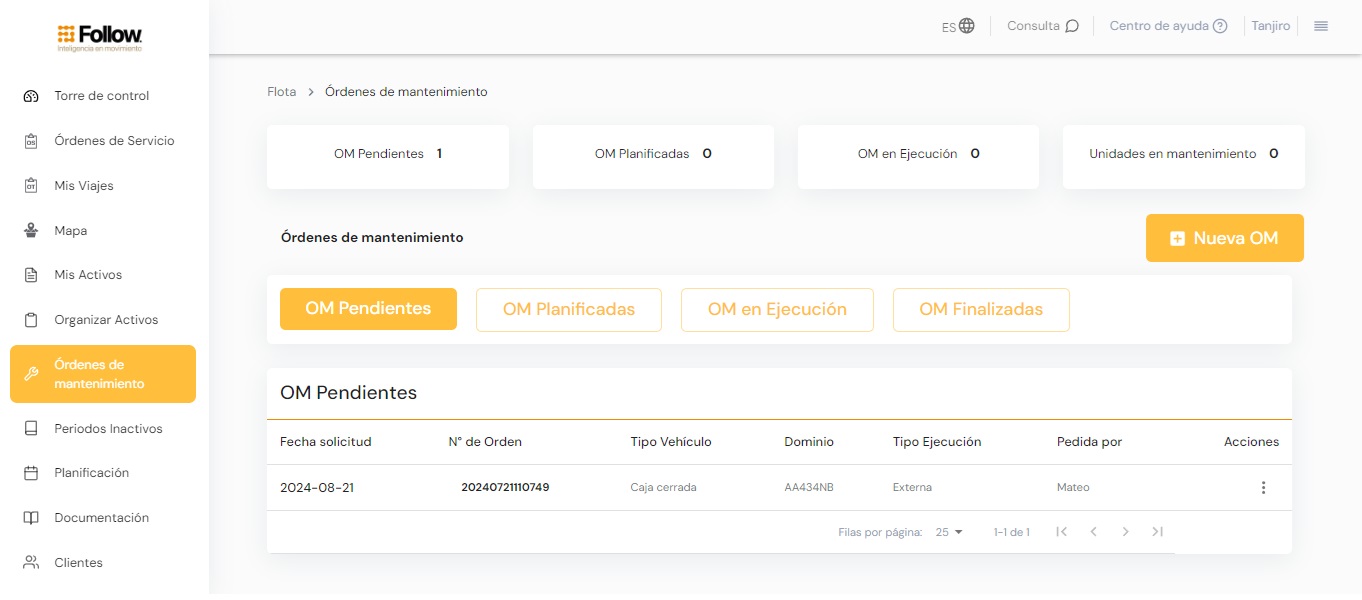Select the OM Finalizadas tab
1362x600 pixels.
click(980, 310)
